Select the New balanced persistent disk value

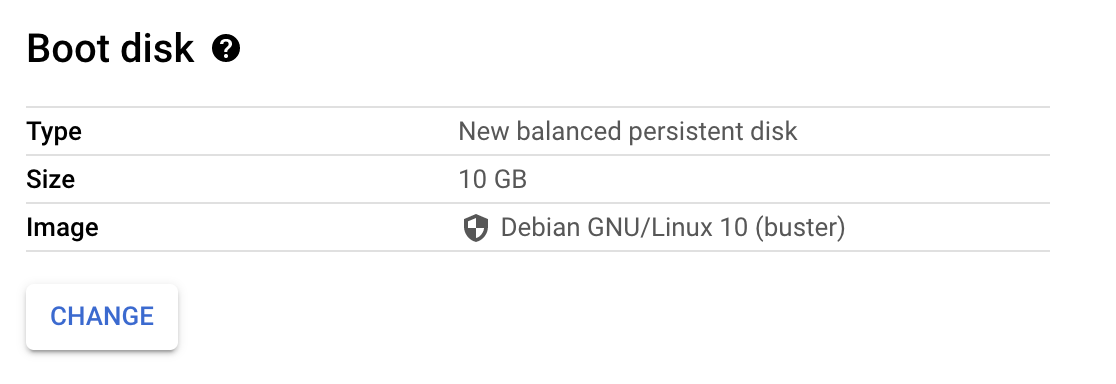pos(628,132)
